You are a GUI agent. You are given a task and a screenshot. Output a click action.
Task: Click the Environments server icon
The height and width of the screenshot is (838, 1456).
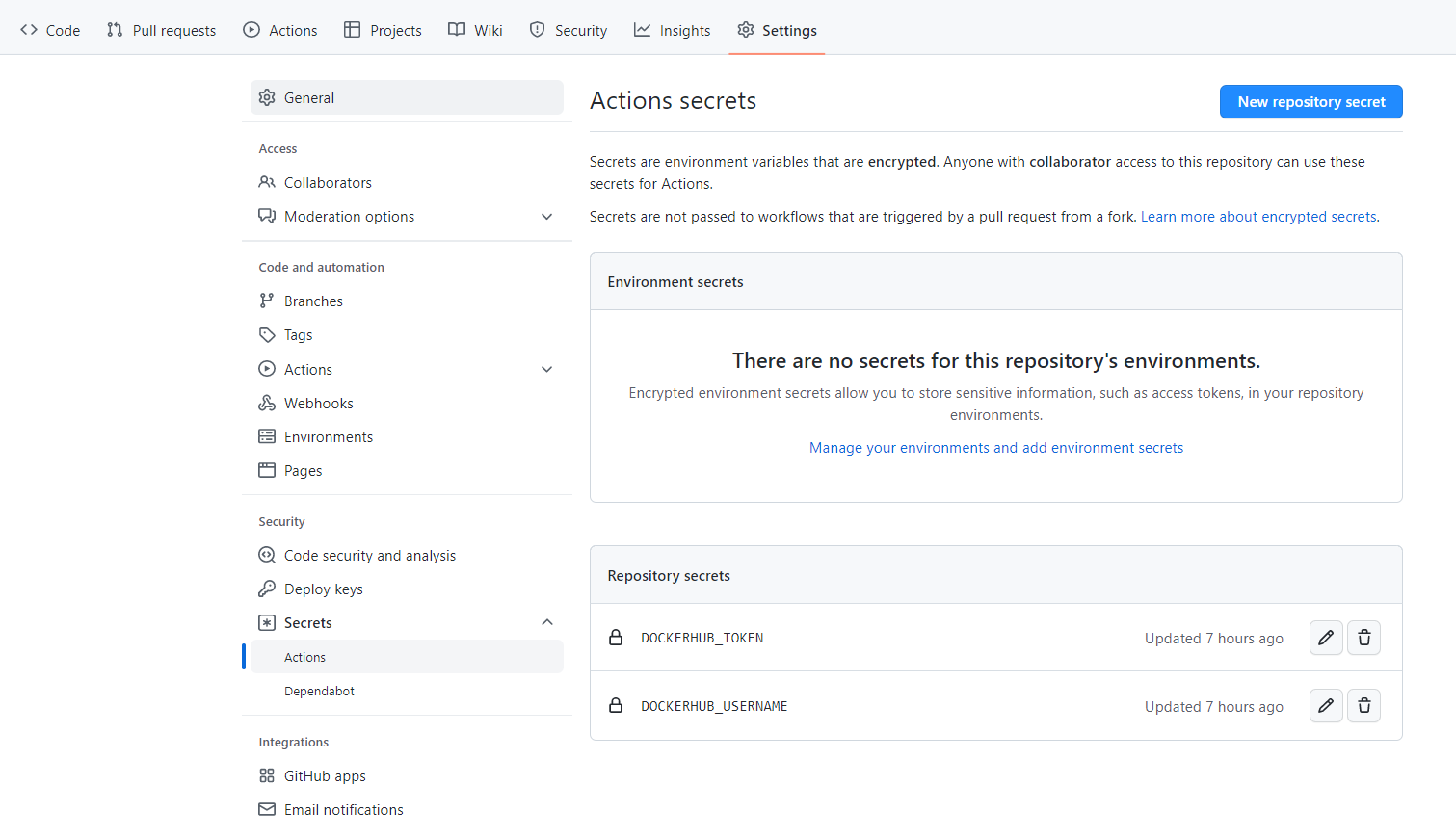[267, 436]
